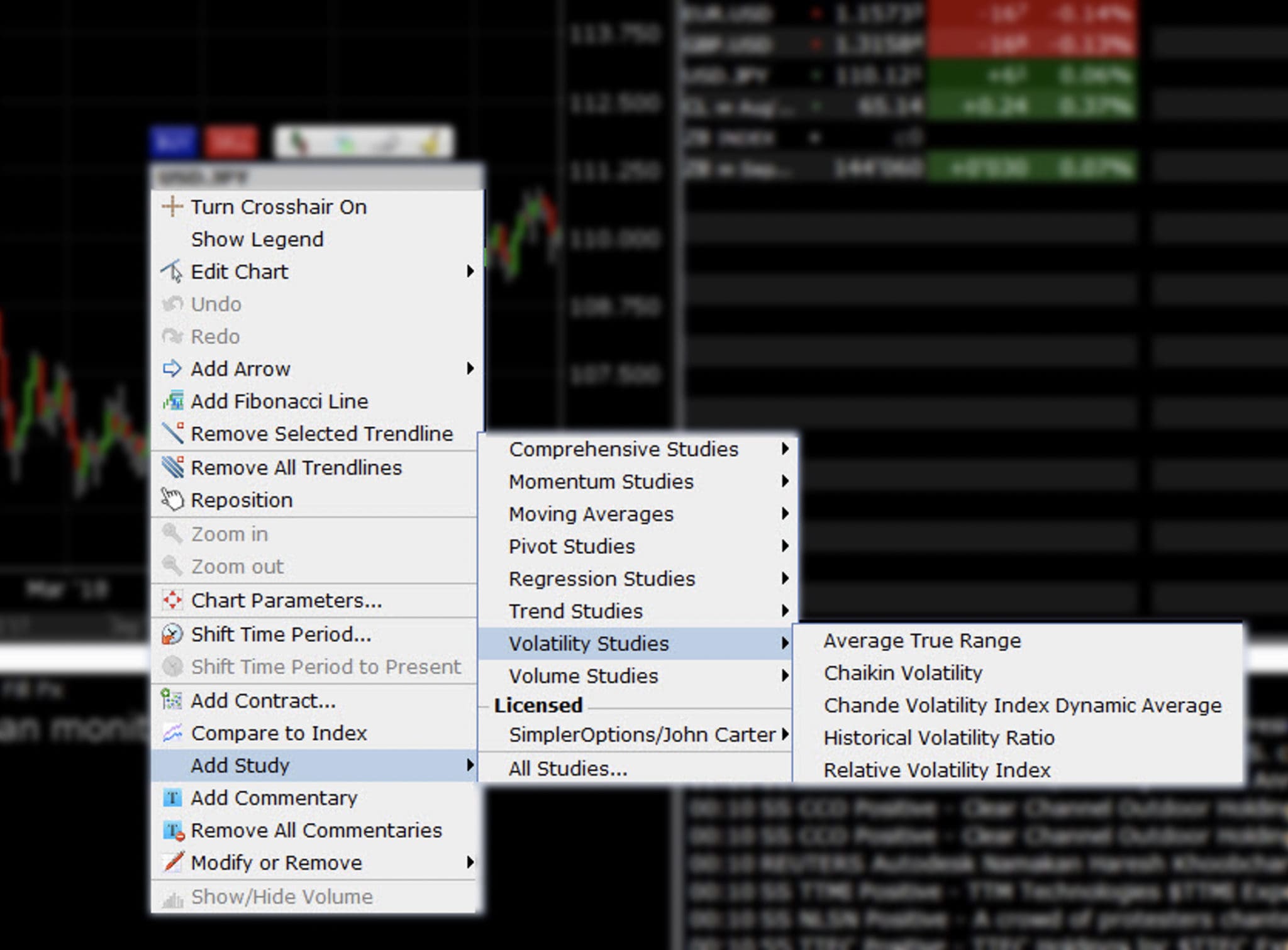Click the Modify or Remove pencil icon
Screen dimensions: 1288x950
172,863
